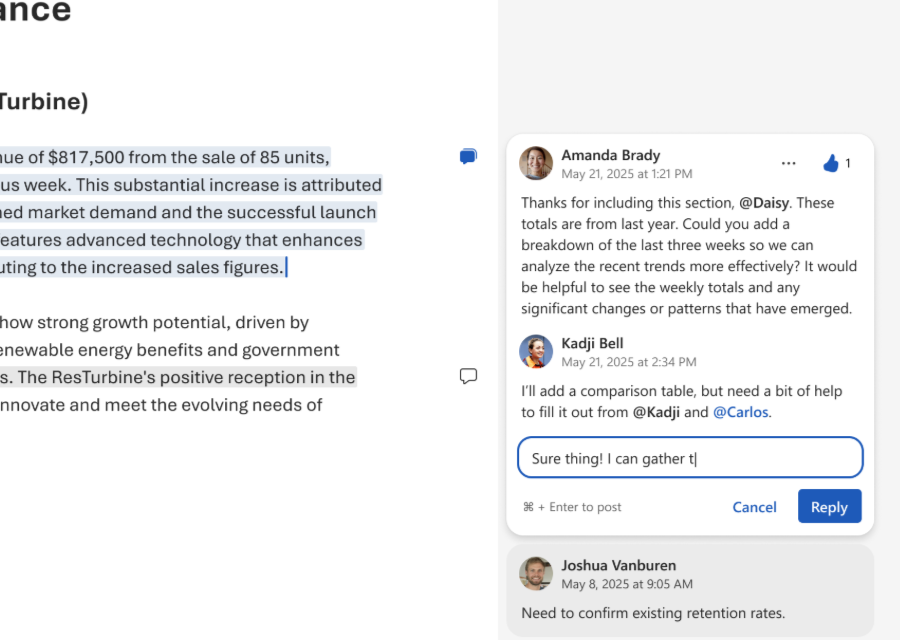Click the blue filled comment anchor icon
The image size is (900, 640).
(467, 156)
